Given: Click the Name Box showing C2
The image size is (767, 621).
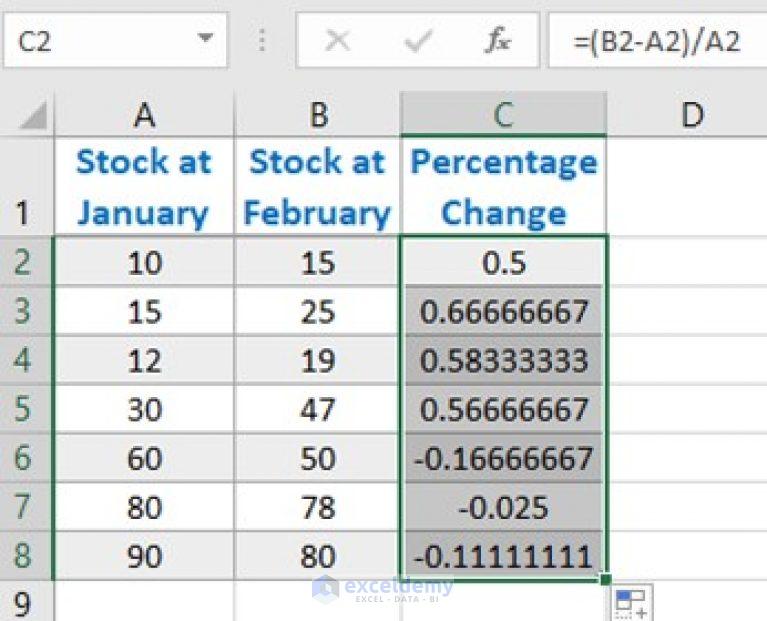Looking at the screenshot, I should [115, 40].
